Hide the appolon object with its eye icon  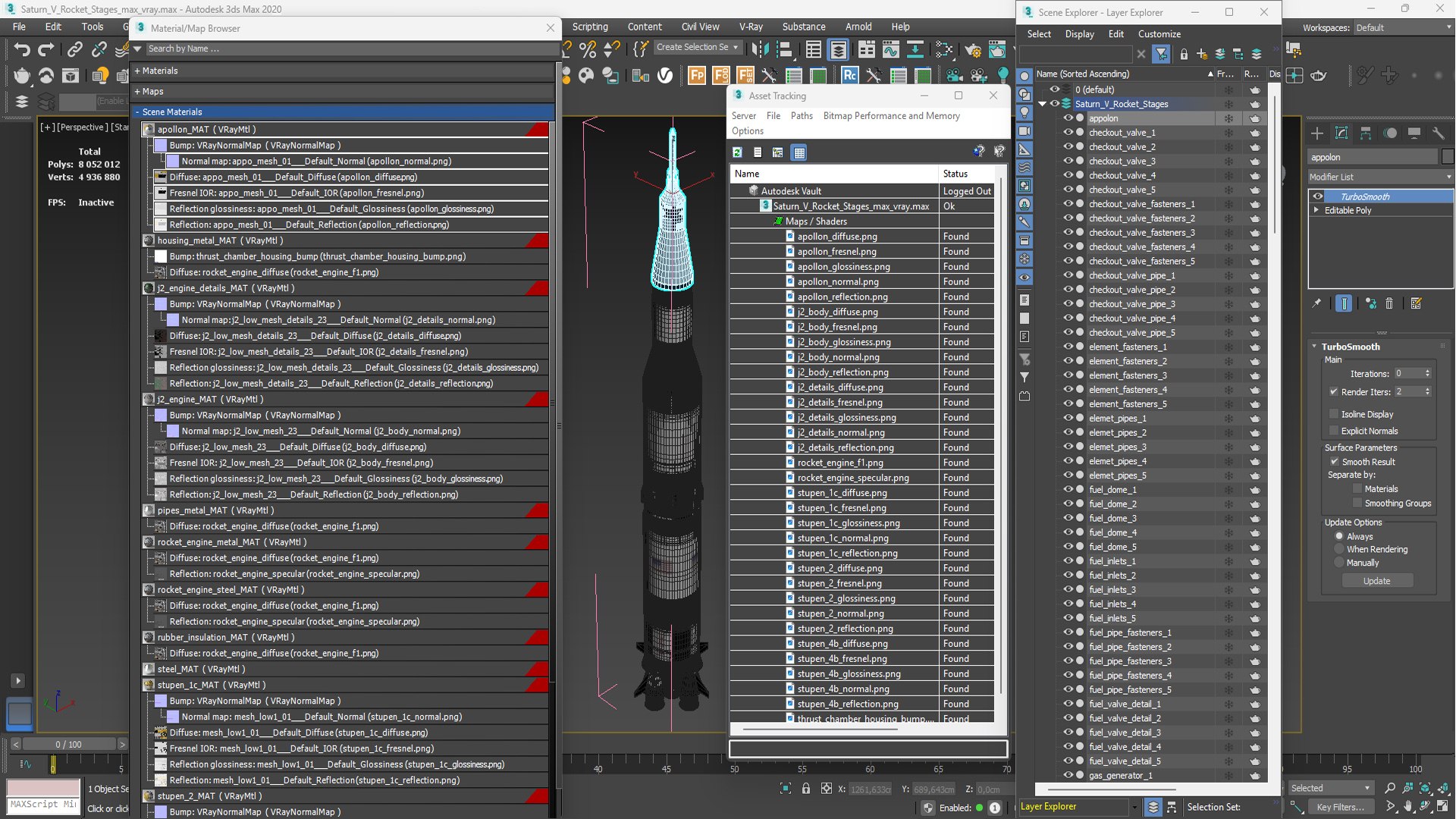point(1068,118)
